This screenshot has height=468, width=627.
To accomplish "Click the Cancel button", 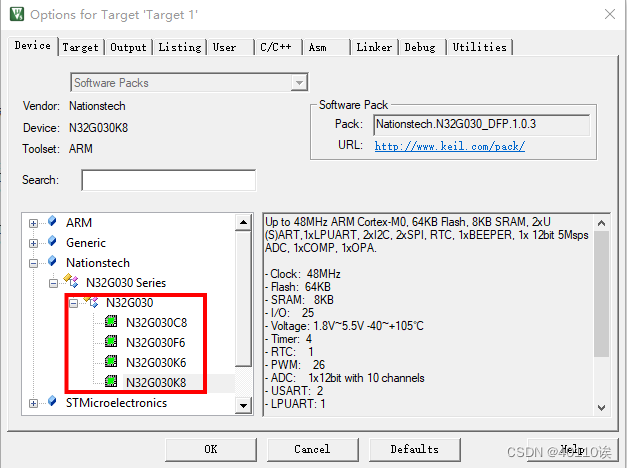I will [312, 450].
